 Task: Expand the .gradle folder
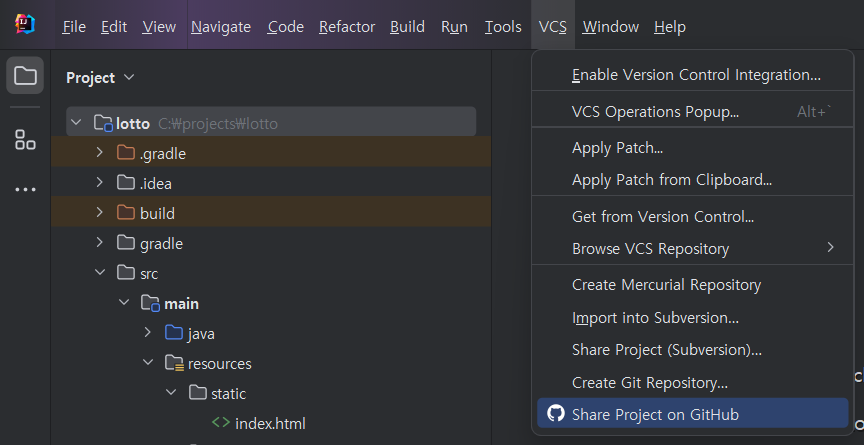click(100, 152)
